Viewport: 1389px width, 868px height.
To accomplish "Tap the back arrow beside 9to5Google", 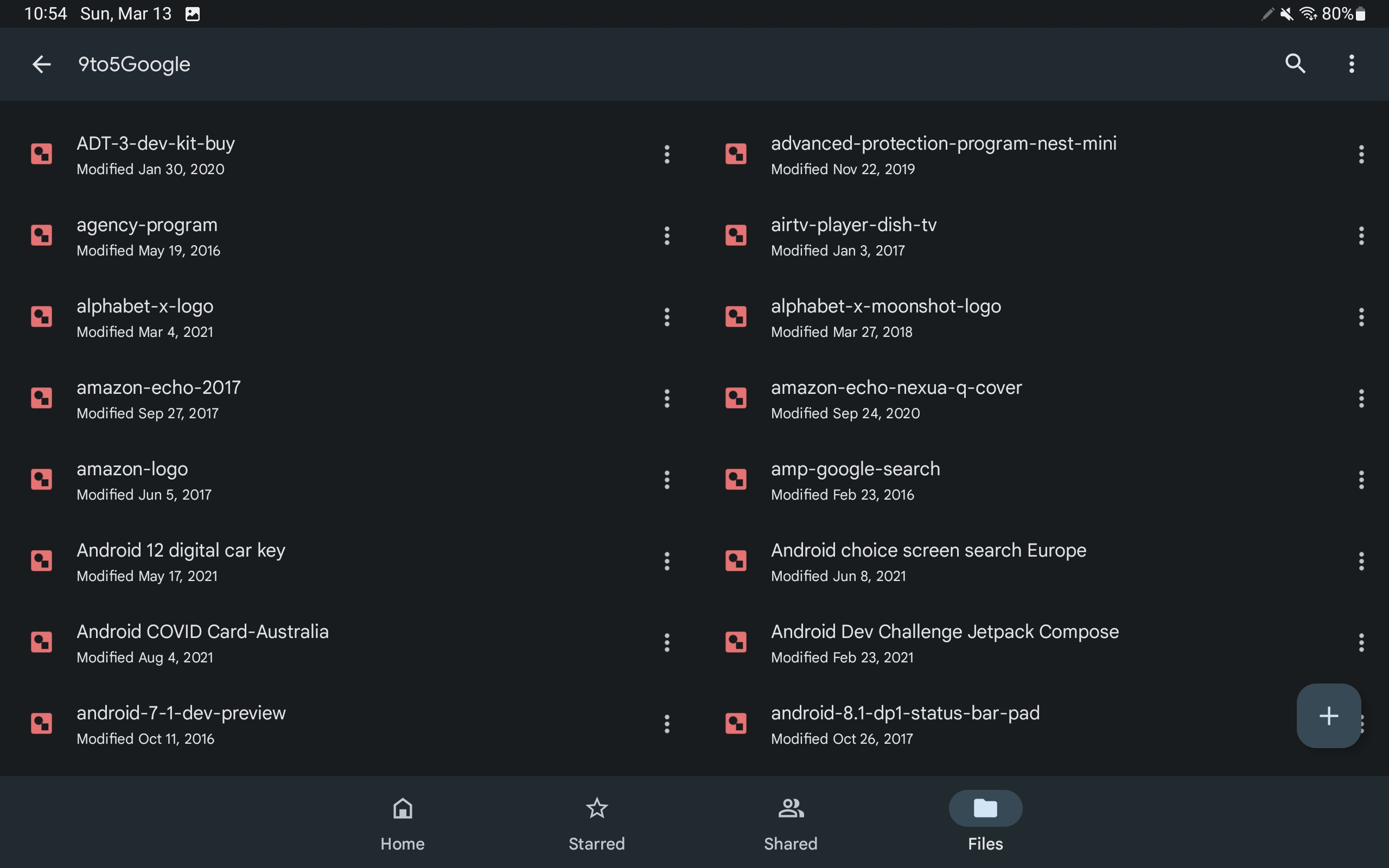I will pos(41,63).
